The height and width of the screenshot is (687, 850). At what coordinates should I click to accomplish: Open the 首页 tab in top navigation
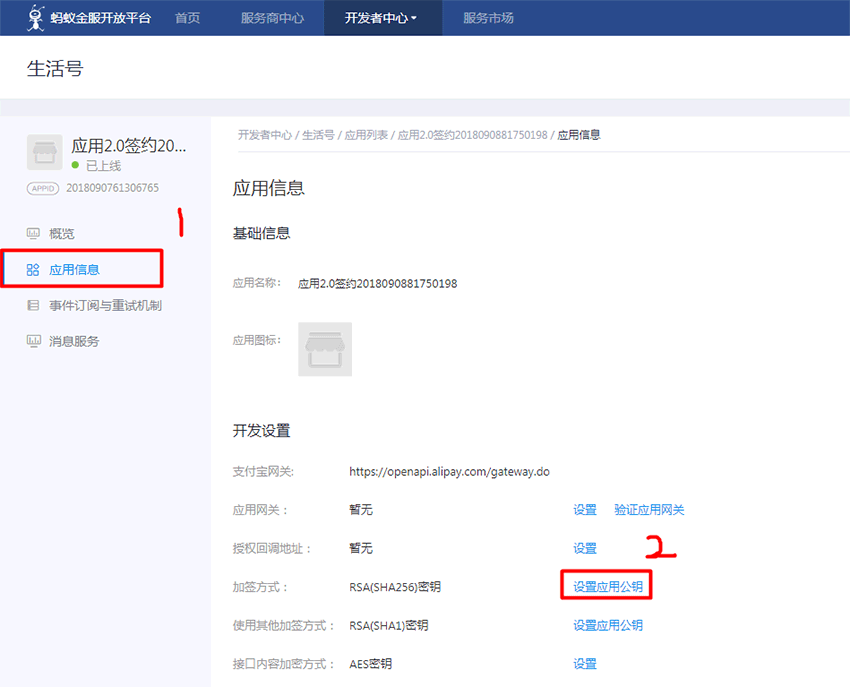[187, 18]
